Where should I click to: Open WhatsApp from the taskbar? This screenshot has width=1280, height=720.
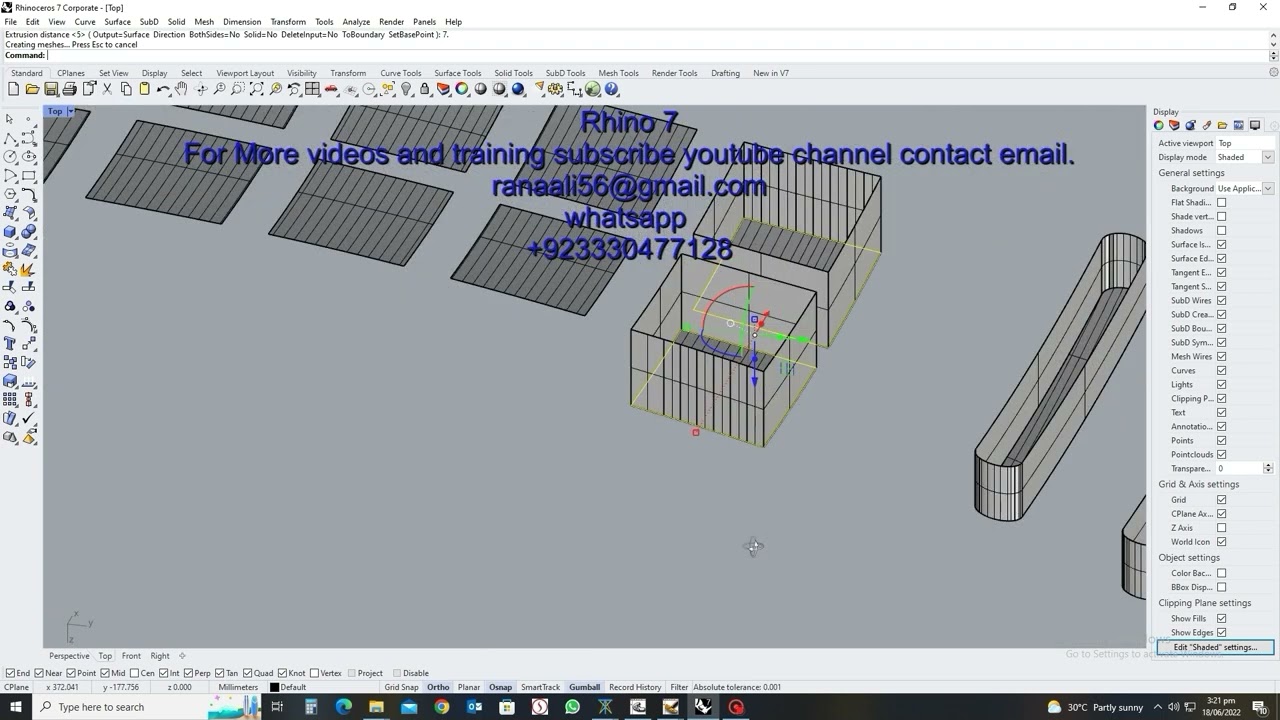tap(572, 707)
